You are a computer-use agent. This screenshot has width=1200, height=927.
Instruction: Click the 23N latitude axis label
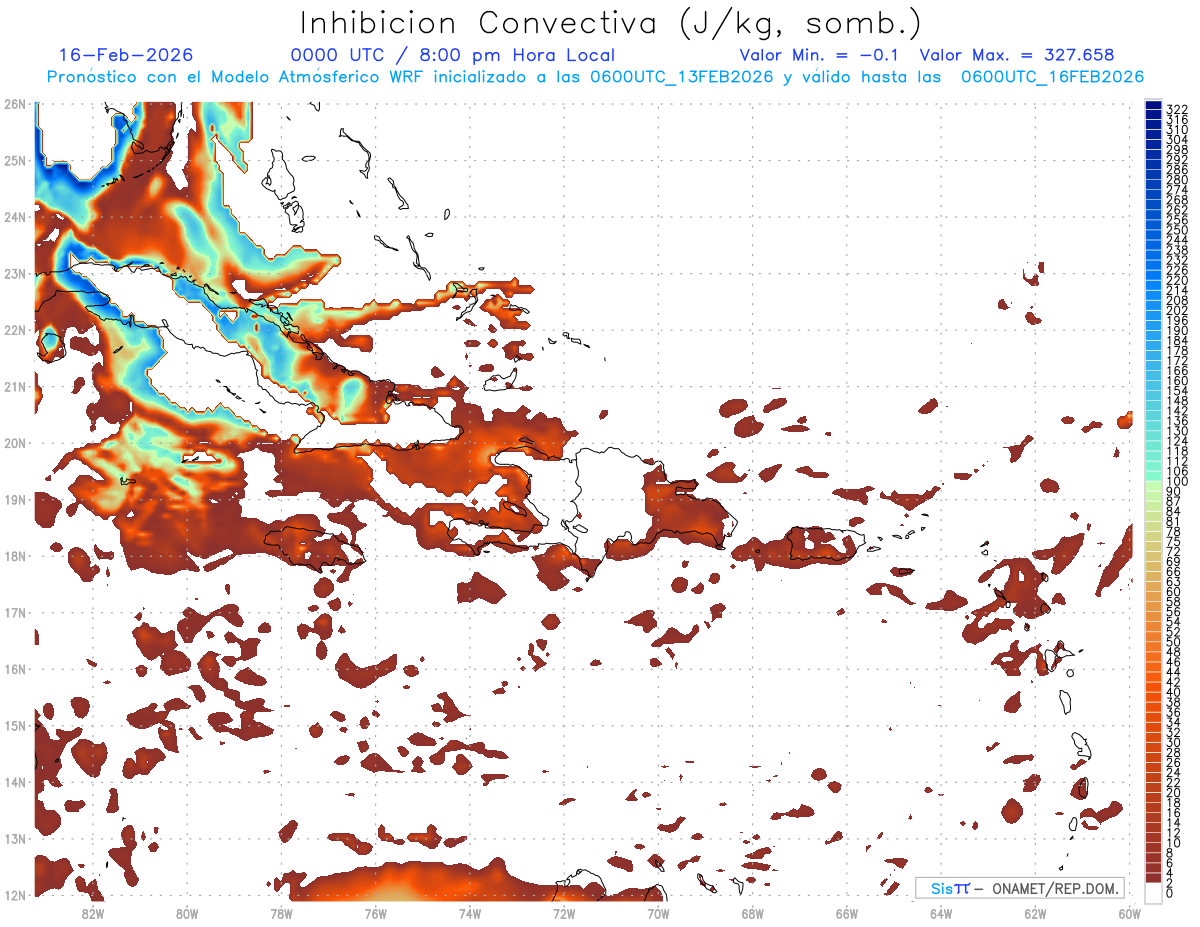(15, 273)
